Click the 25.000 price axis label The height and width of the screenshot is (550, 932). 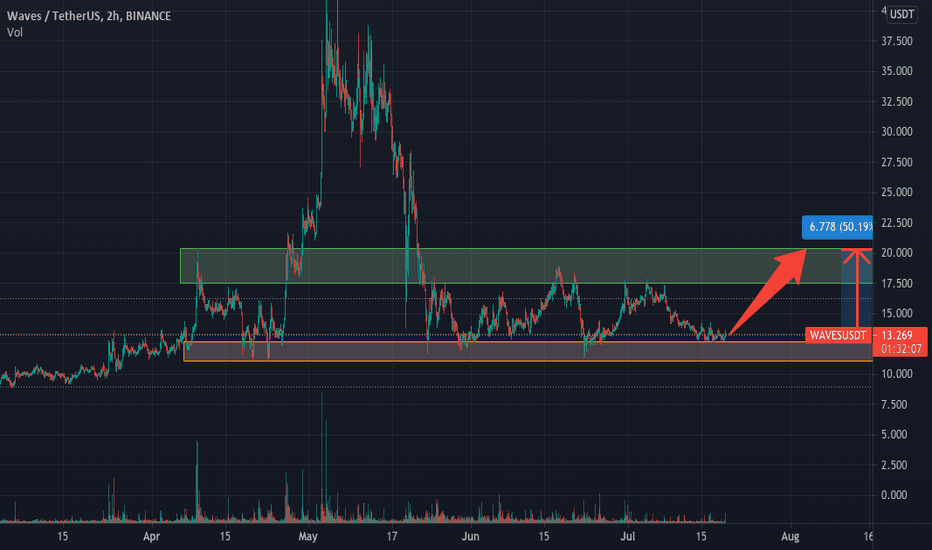tap(896, 192)
